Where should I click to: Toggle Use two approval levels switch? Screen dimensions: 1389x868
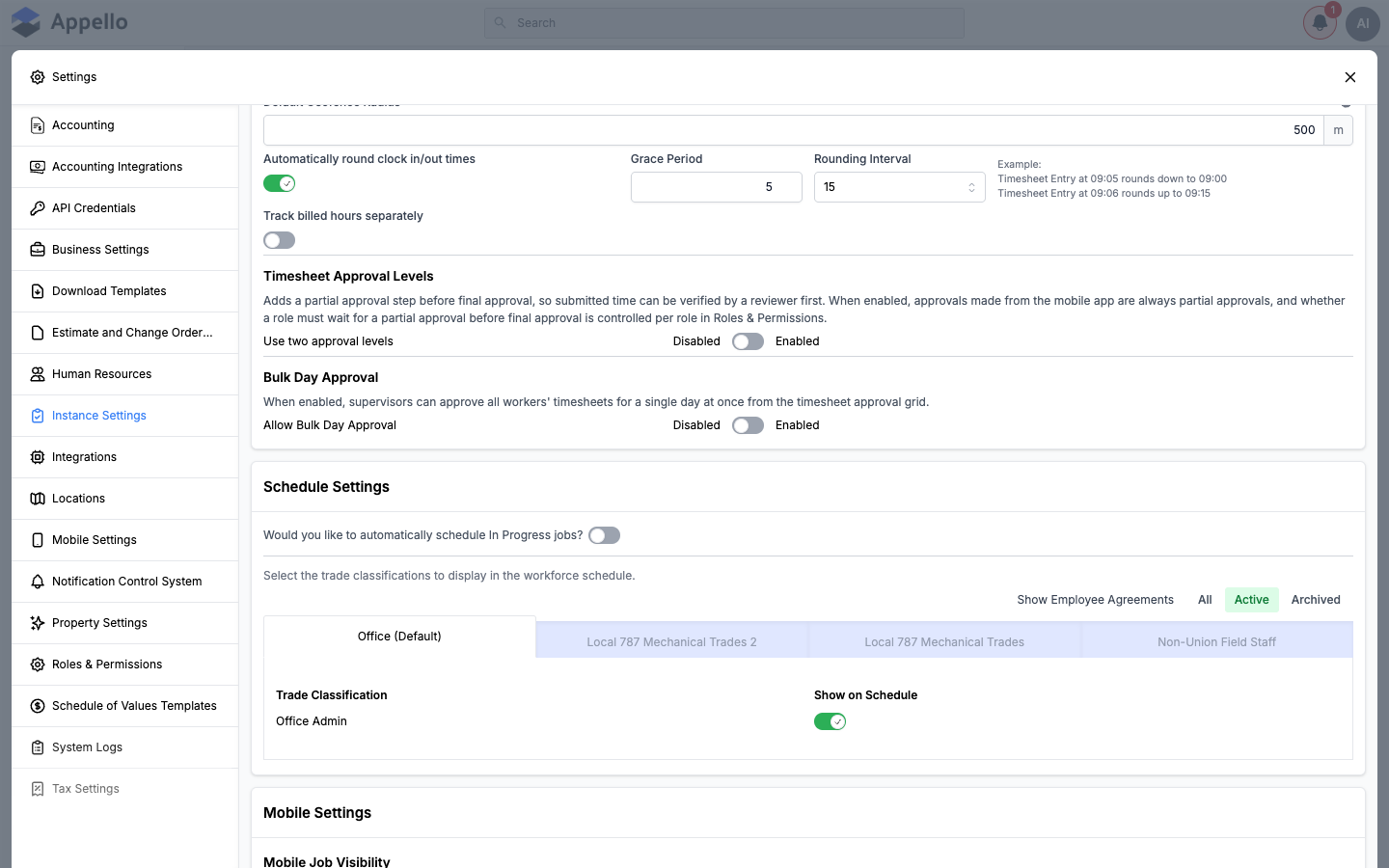pyautogui.click(x=748, y=341)
